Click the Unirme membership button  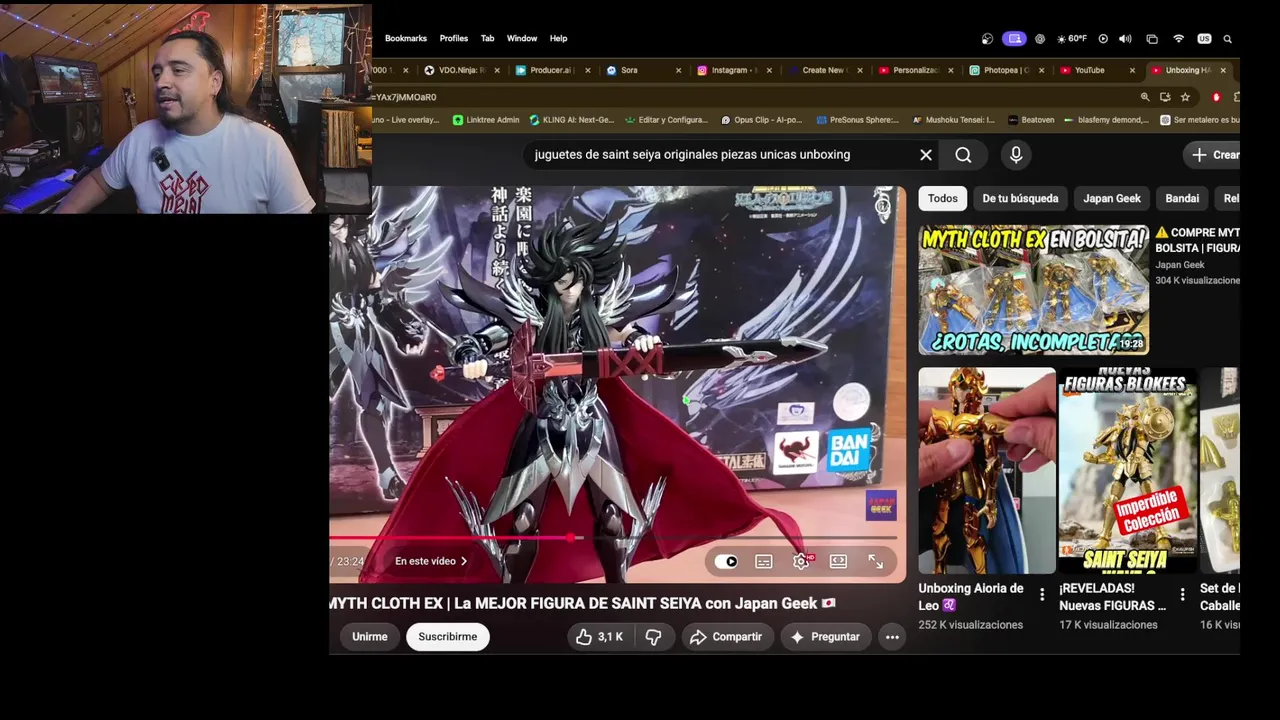(x=369, y=637)
